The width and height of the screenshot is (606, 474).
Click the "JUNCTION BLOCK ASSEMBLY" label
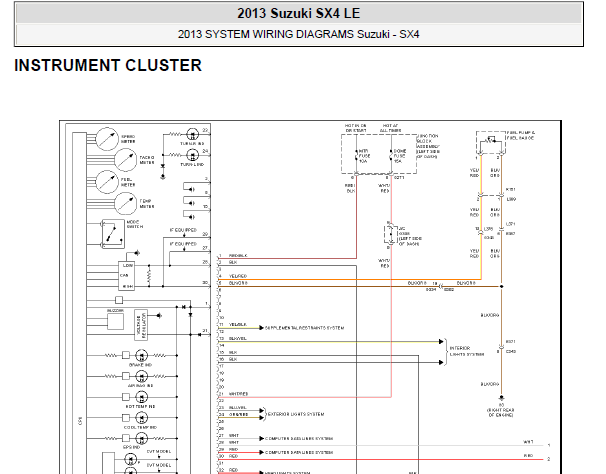428,146
